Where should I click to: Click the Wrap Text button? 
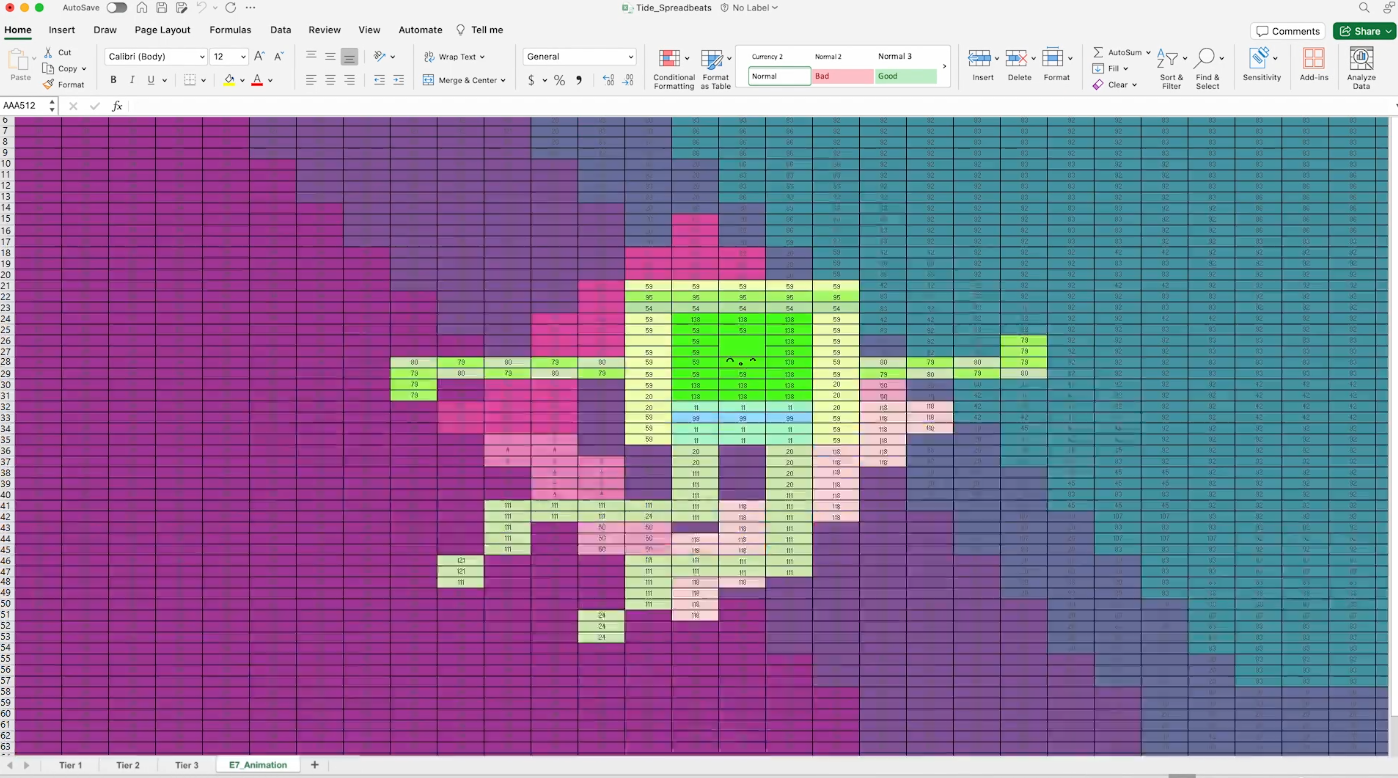click(x=454, y=57)
